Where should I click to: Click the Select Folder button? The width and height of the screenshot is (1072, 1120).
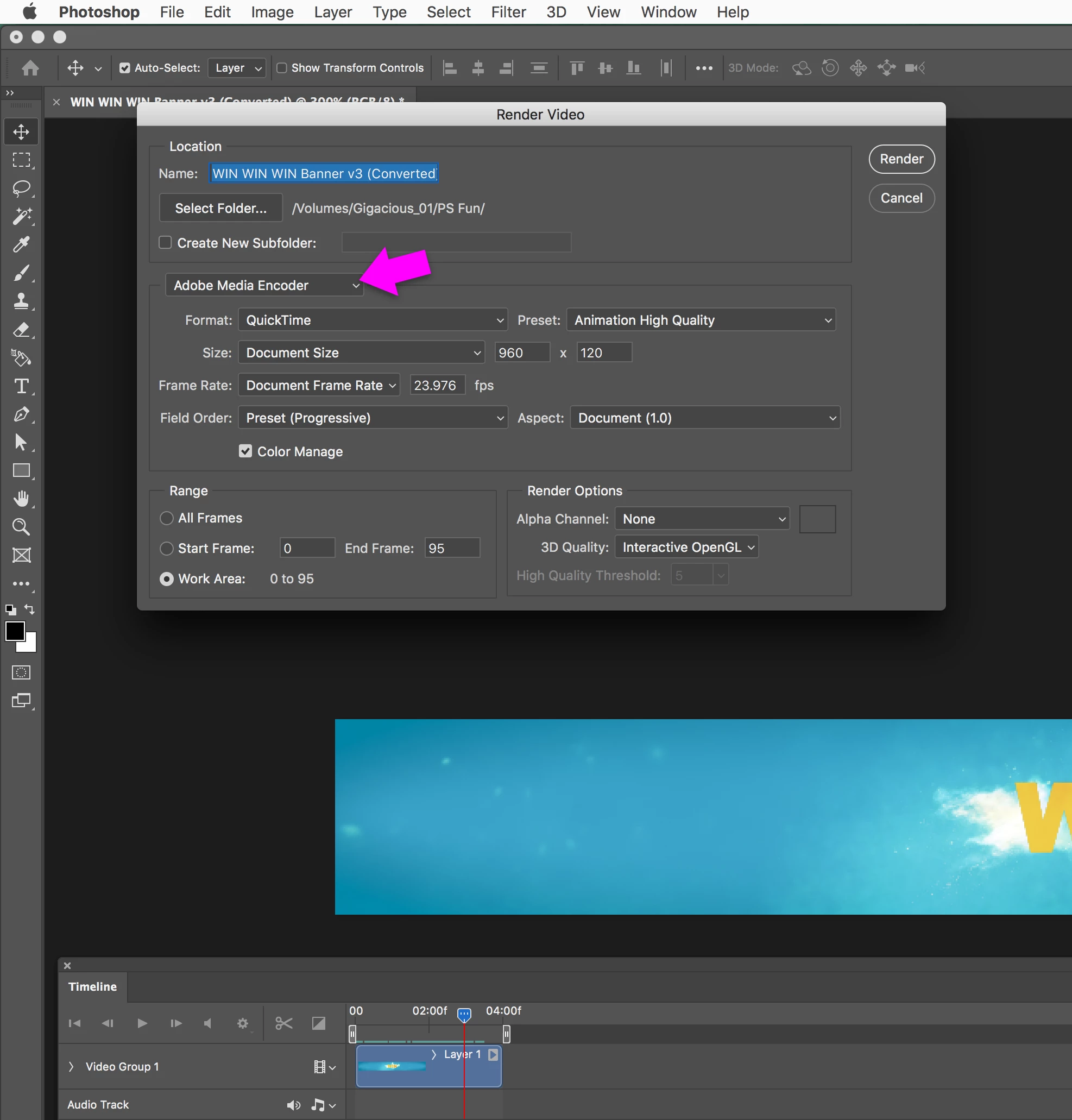pyautogui.click(x=220, y=208)
